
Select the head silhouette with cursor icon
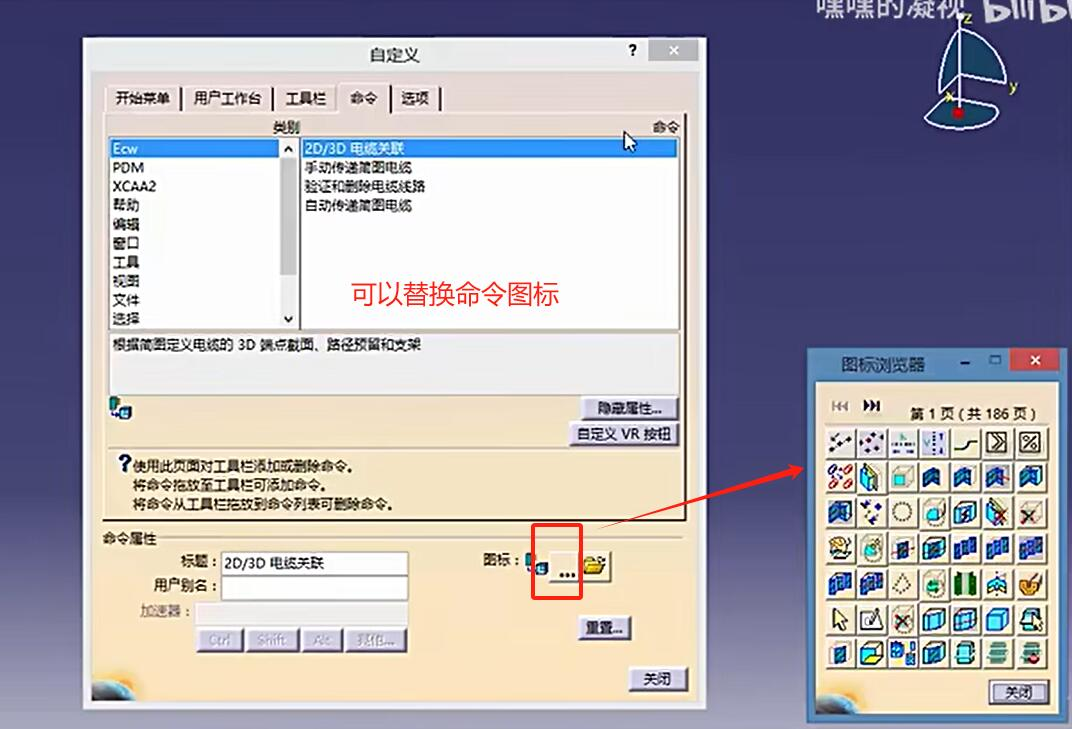1030,620
